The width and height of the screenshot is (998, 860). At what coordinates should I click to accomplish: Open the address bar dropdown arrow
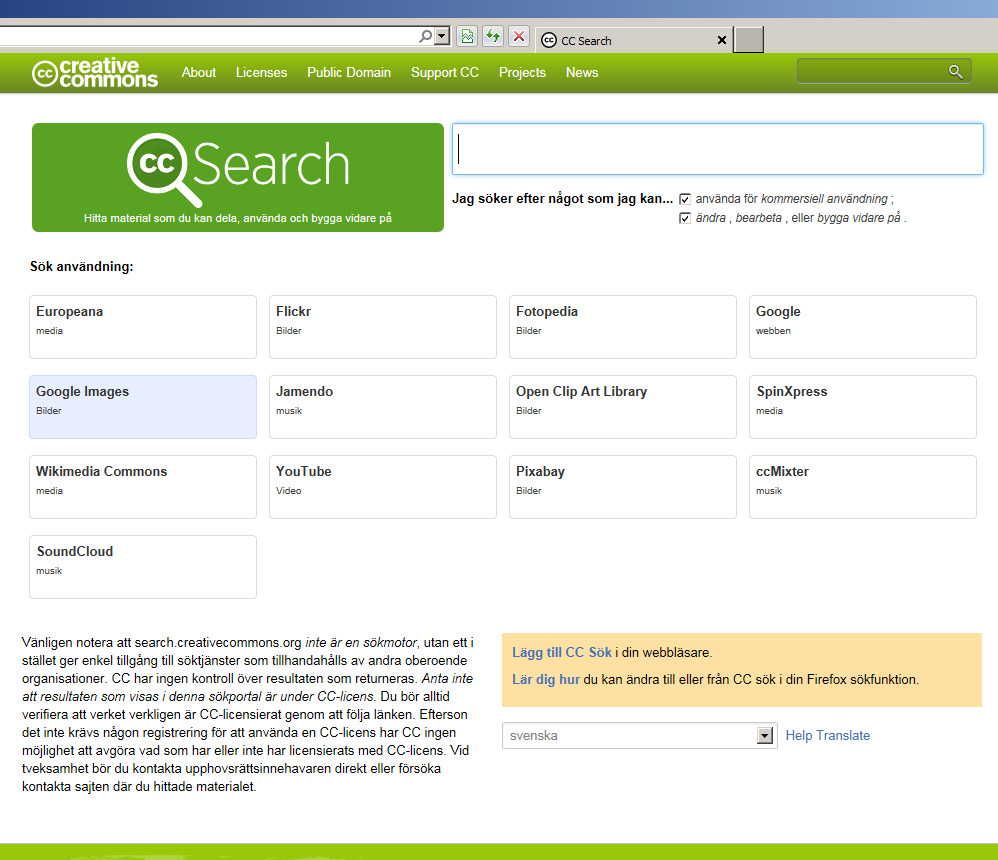click(442, 36)
